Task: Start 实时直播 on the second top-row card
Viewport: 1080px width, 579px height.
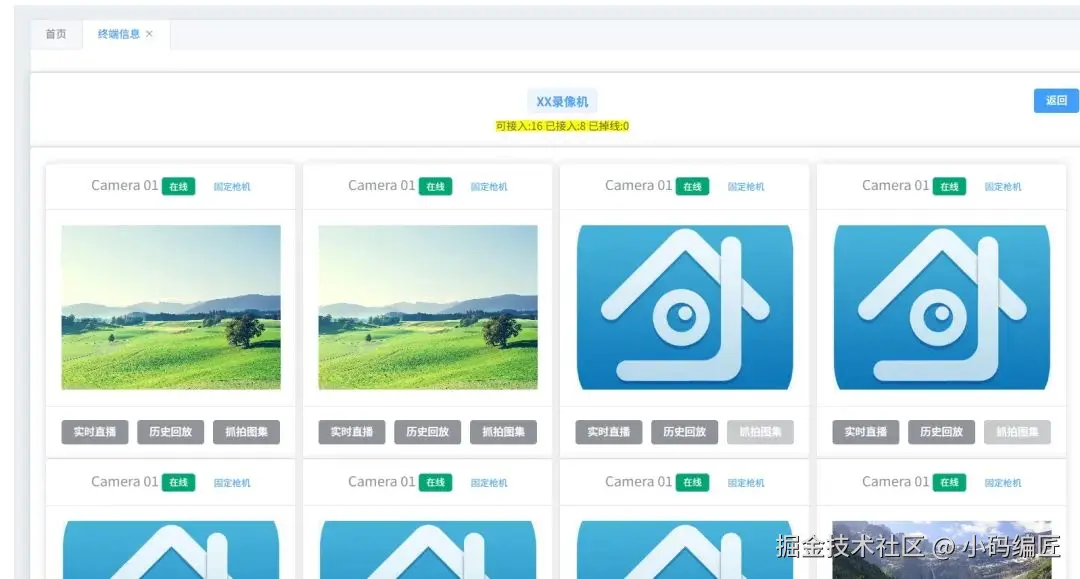Action: [352, 432]
